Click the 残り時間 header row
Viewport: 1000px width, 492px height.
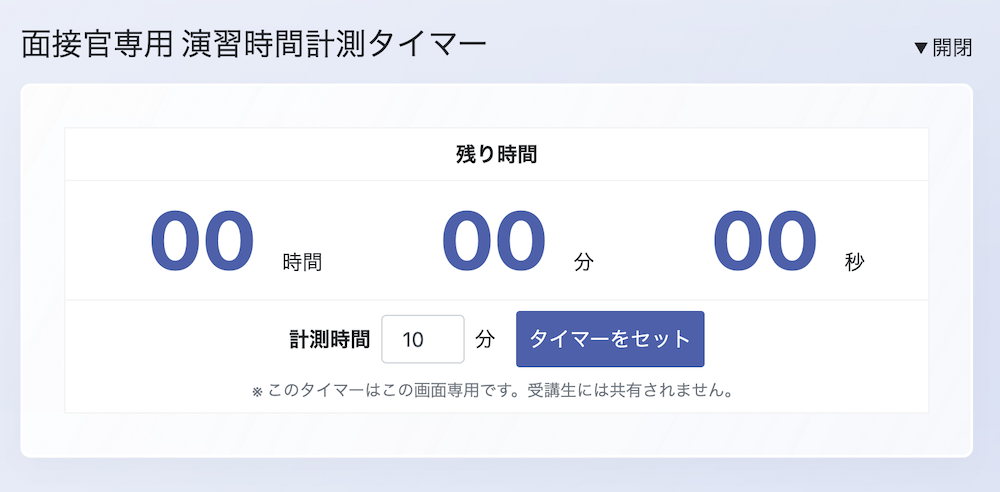coord(496,154)
